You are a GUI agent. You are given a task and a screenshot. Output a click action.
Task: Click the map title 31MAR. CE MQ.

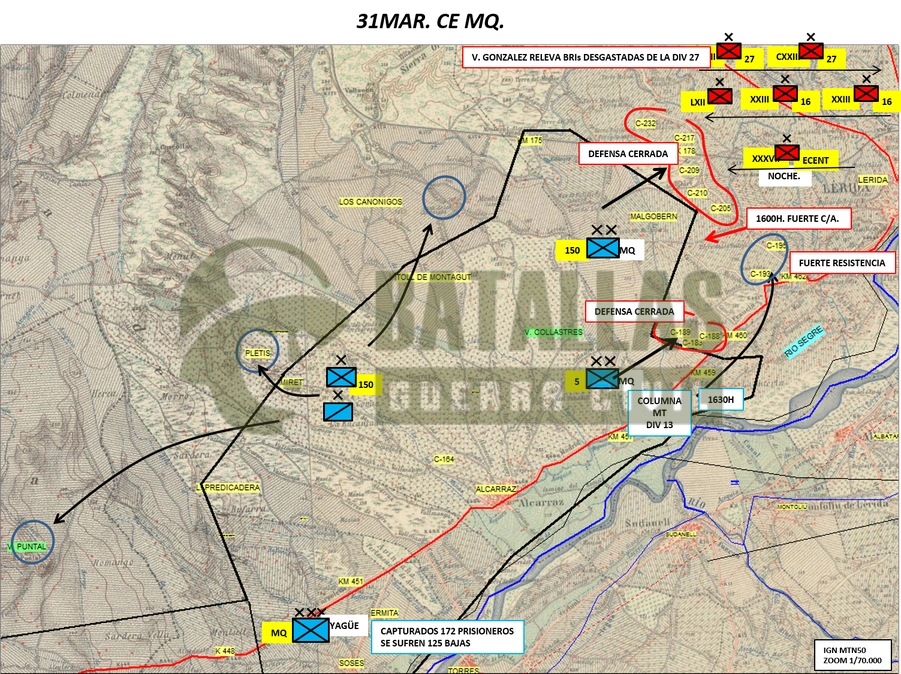tap(430, 21)
